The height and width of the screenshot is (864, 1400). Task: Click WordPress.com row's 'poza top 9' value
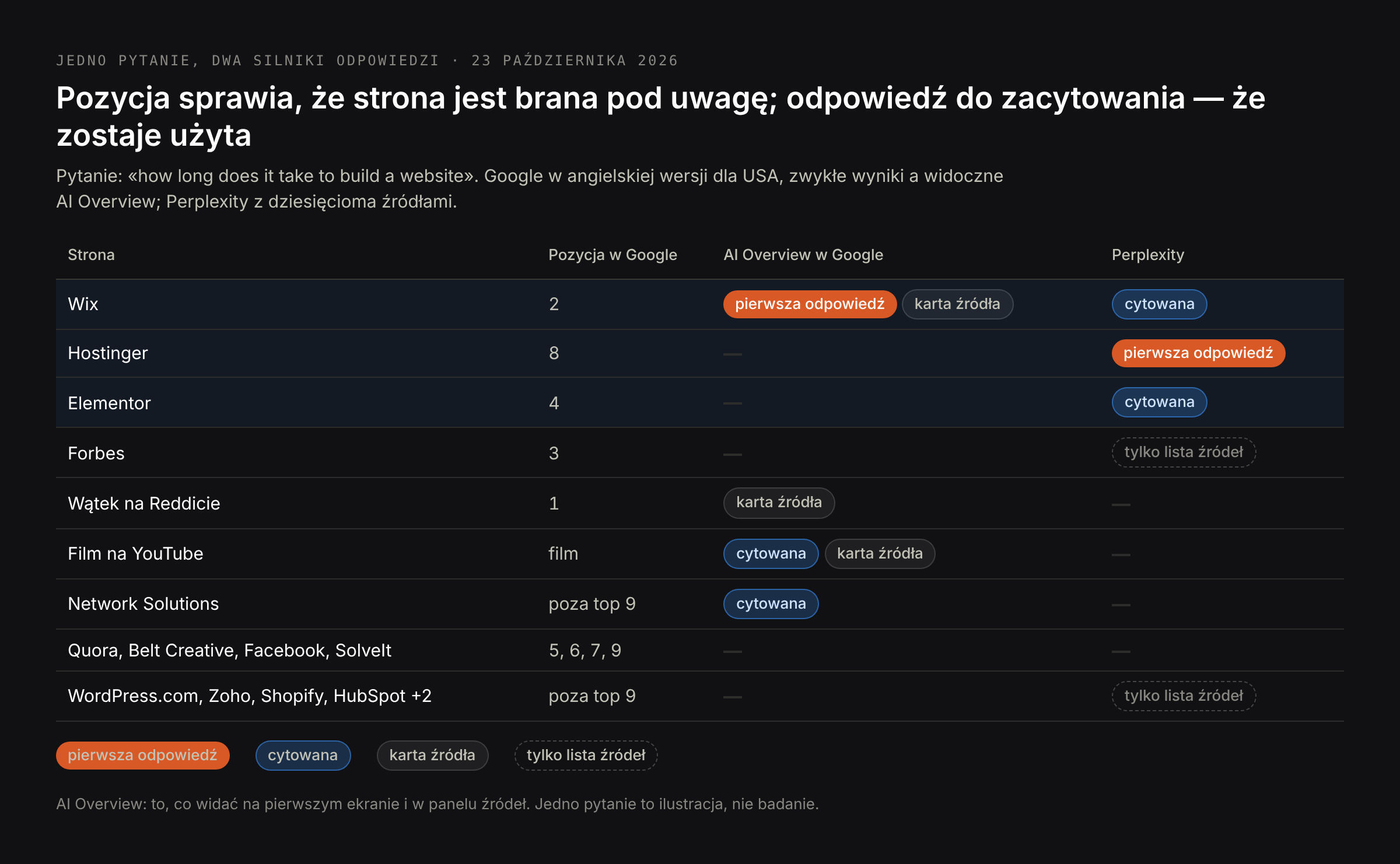click(x=592, y=696)
